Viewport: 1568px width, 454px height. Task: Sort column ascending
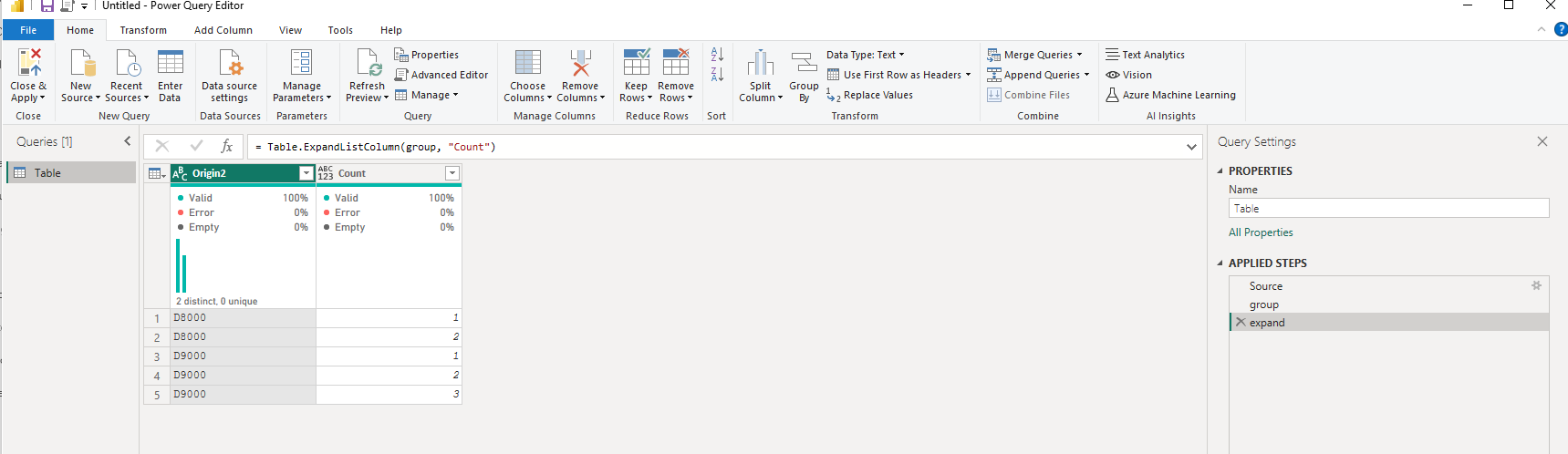(x=717, y=55)
